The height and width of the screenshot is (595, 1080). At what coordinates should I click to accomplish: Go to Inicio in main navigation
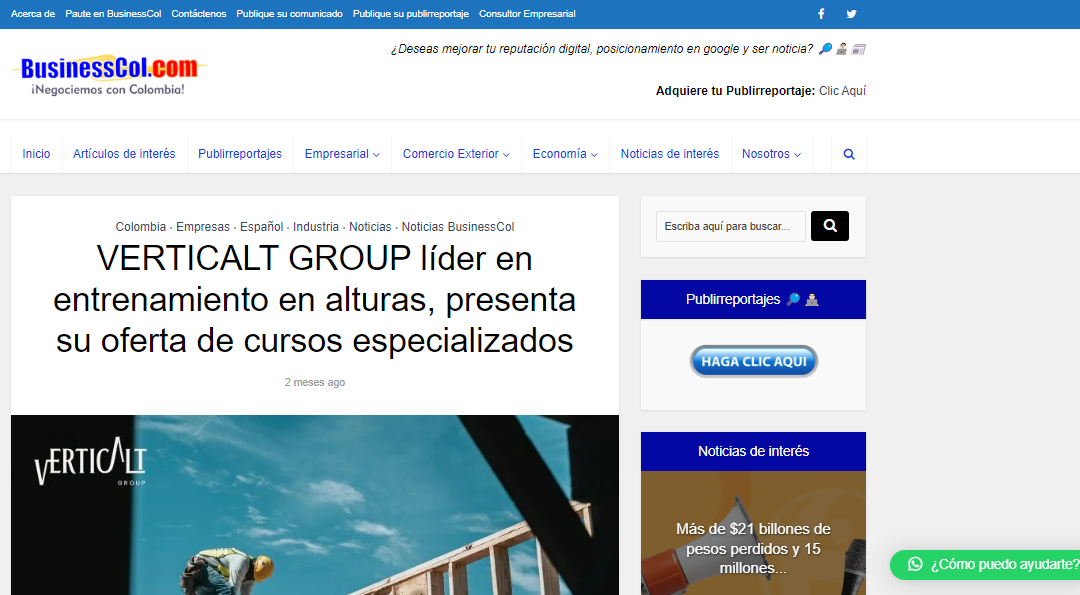click(x=37, y=154)
